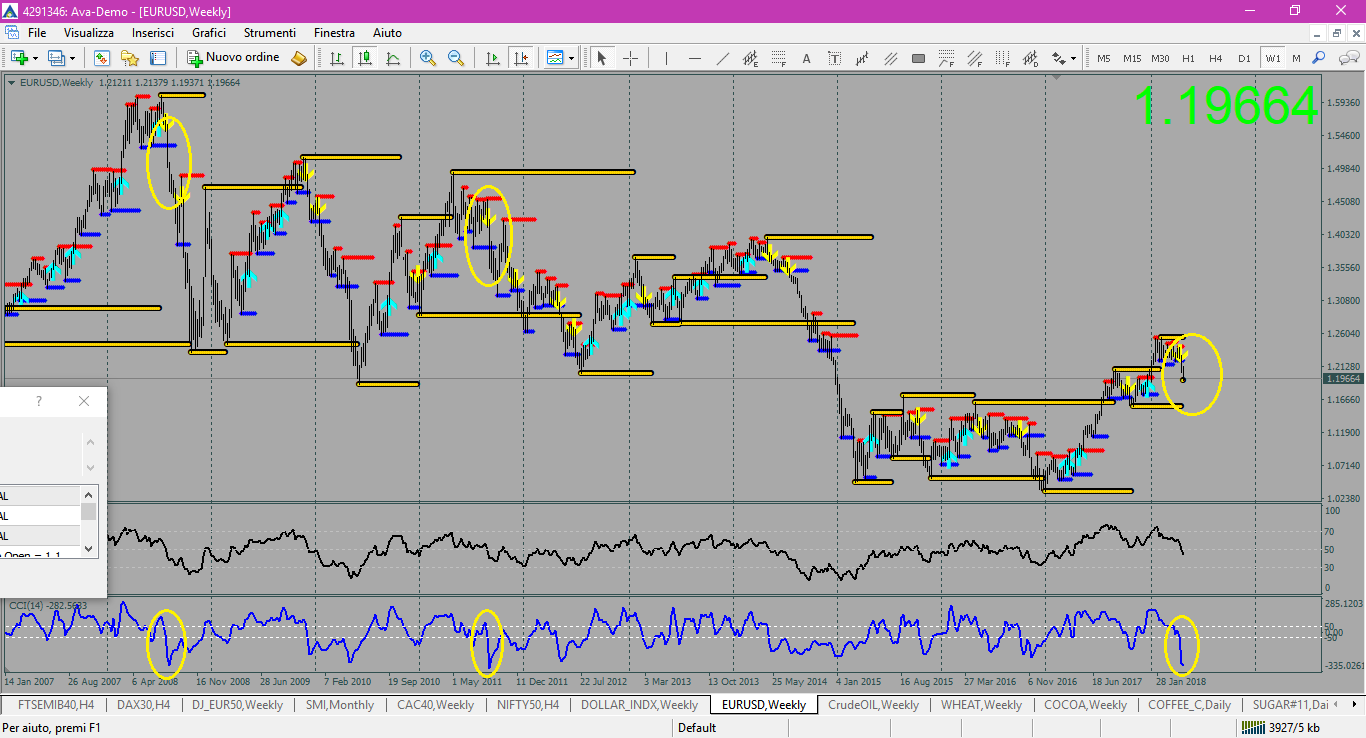This screenshot has width=1366, height=738.
Task: Expand the arrows objects dropdown
Action: pos(1073,58)
